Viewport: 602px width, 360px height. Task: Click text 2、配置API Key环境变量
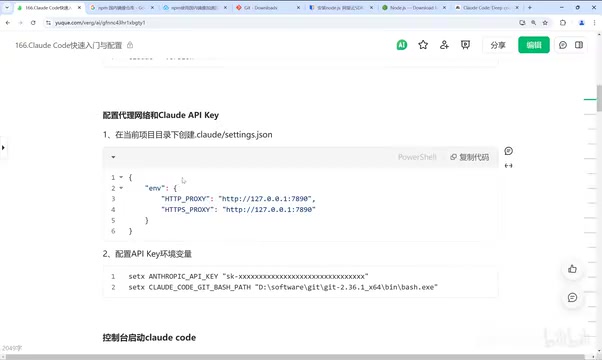[147, 254]
